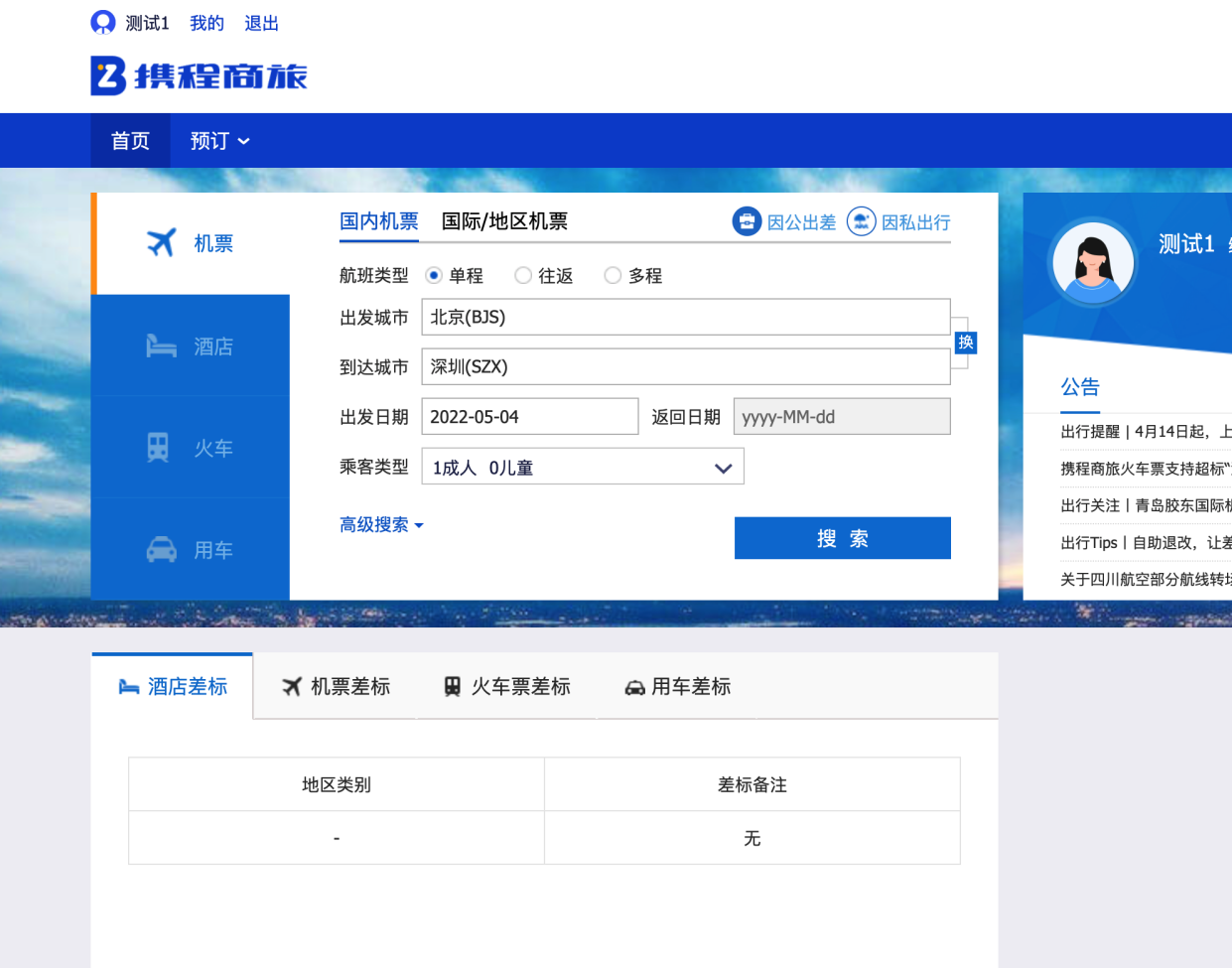Swap cities with the 换 button
This screenshot has height=968, width=1232.
point(965,343)
